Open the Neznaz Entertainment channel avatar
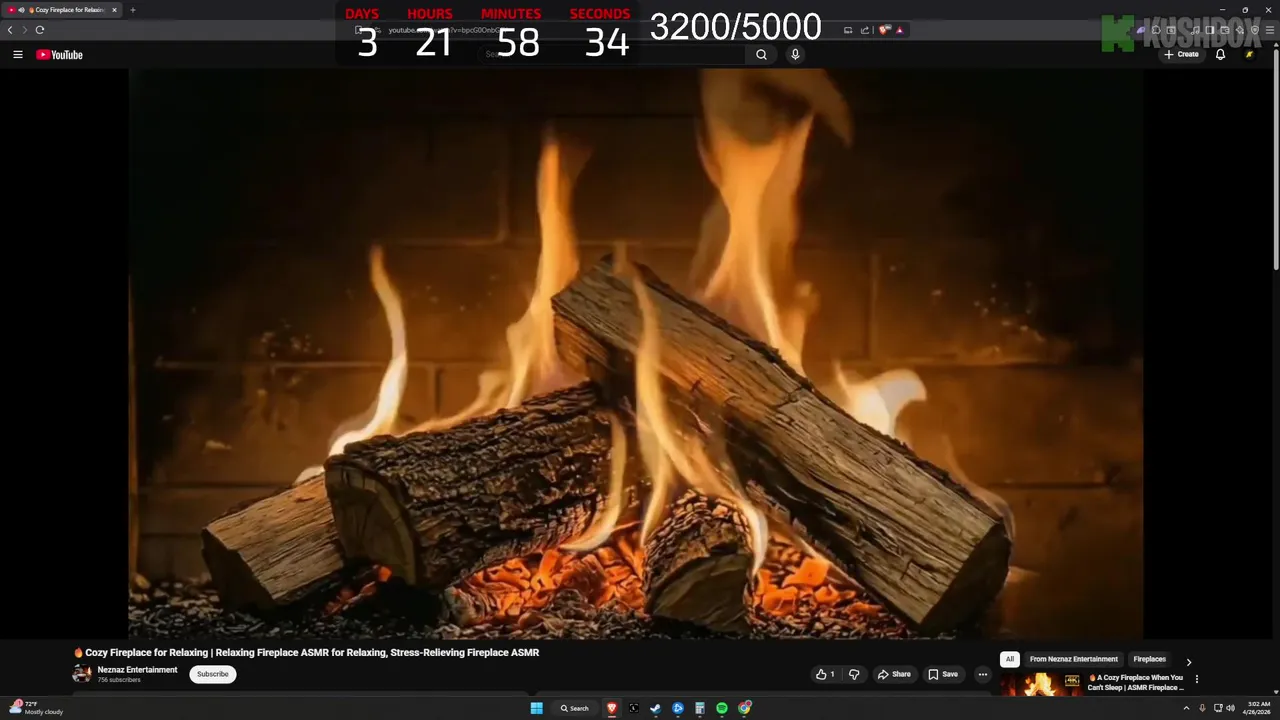1280x720 pixels. pos(81,674)
